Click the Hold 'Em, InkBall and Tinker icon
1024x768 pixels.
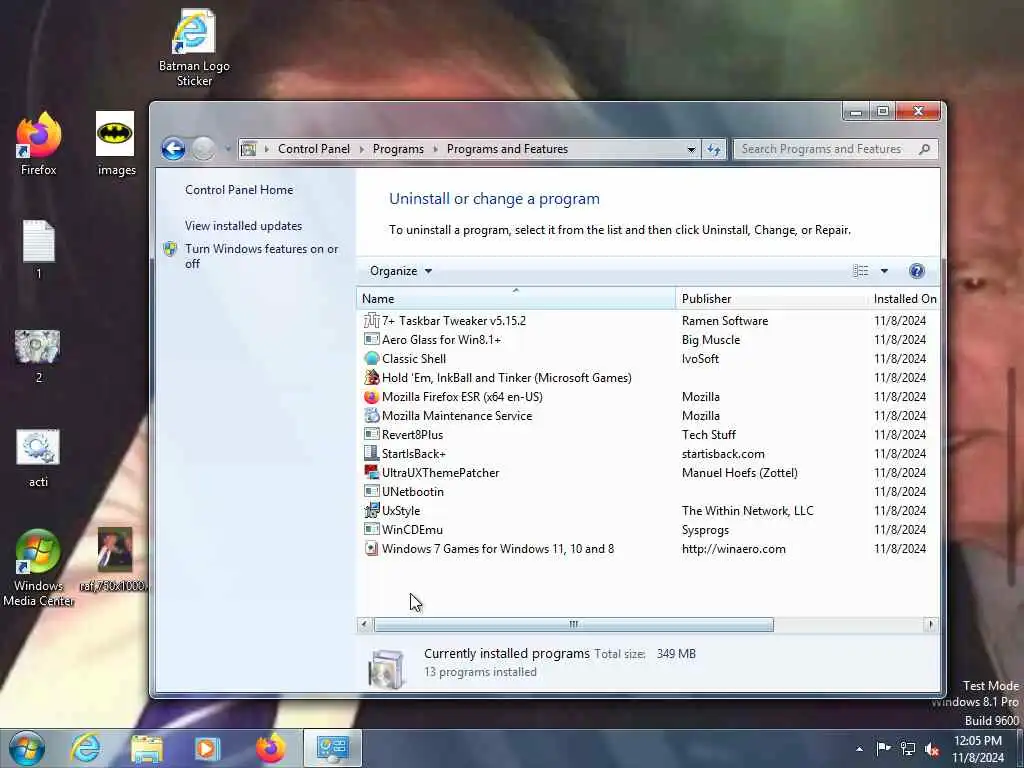pyautogui.click(x=372, y=377)
